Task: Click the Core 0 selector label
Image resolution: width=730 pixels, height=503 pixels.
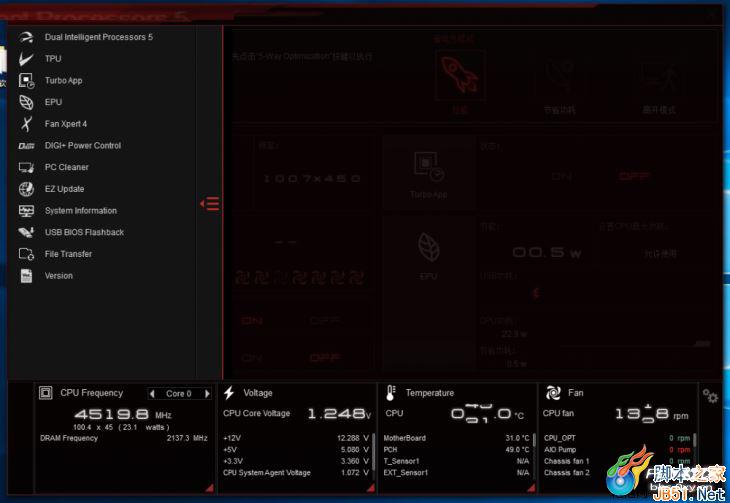Action: [x=179, y=394]
